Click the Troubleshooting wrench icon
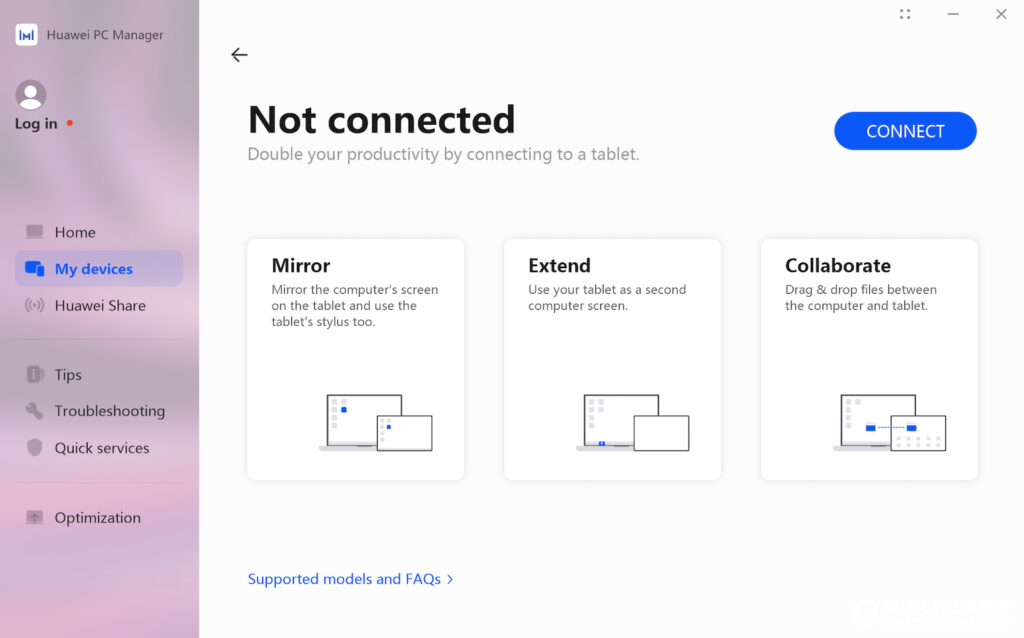Screen dimensions: 1024x638 [34, 411]
